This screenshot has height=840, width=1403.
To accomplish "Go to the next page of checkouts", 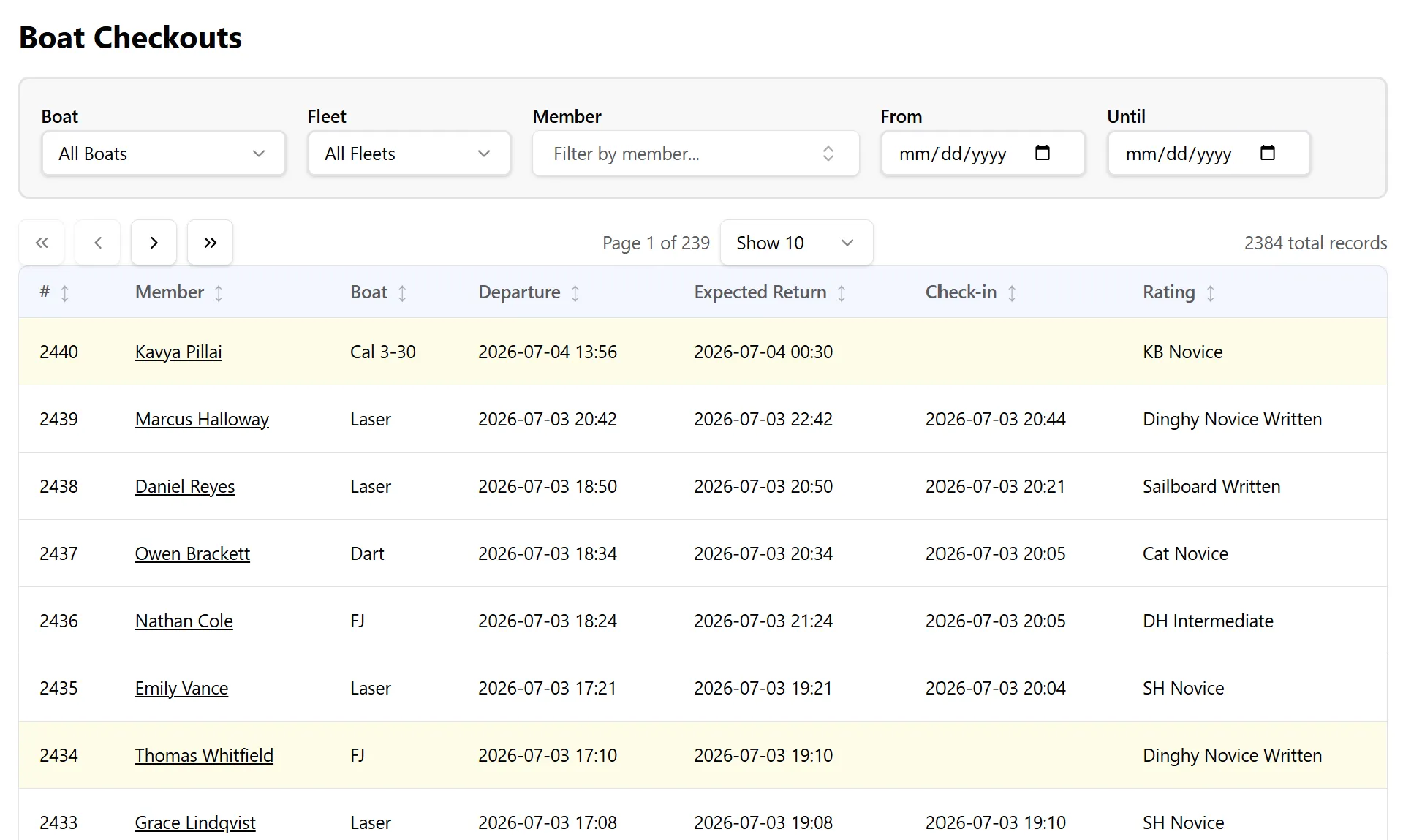I will (x=154, y=243).
